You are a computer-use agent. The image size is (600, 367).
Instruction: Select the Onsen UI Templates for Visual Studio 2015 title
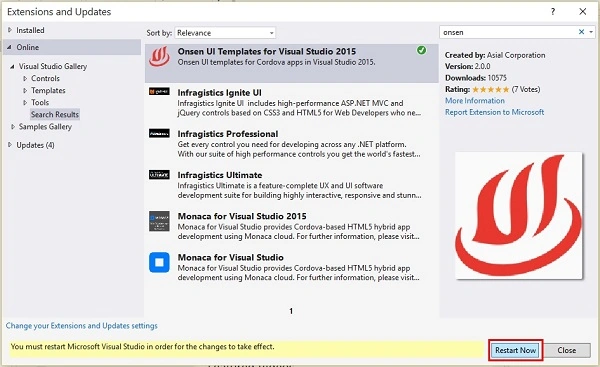pos(267,51)
